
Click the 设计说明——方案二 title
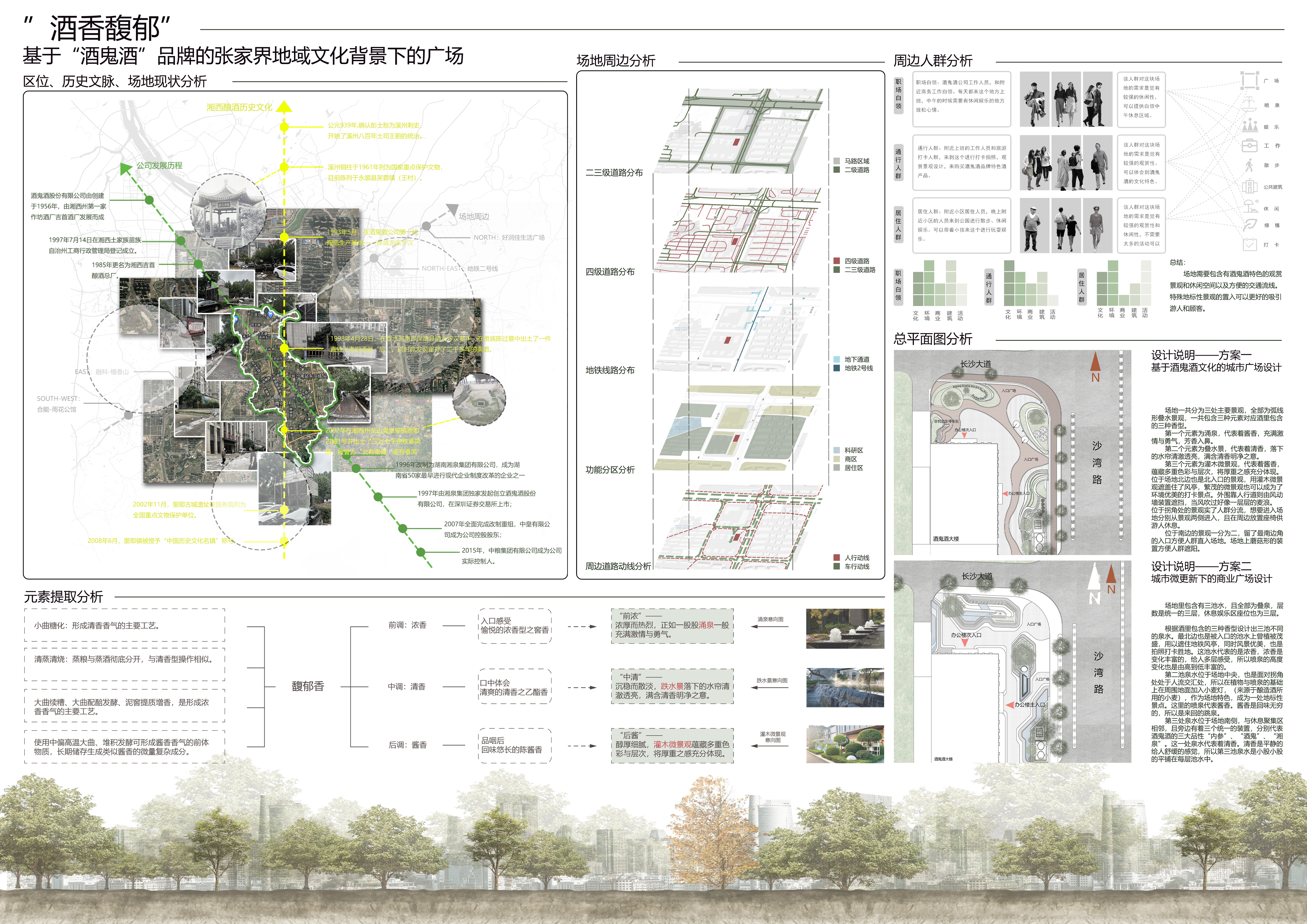click(x=1201, y=566)
